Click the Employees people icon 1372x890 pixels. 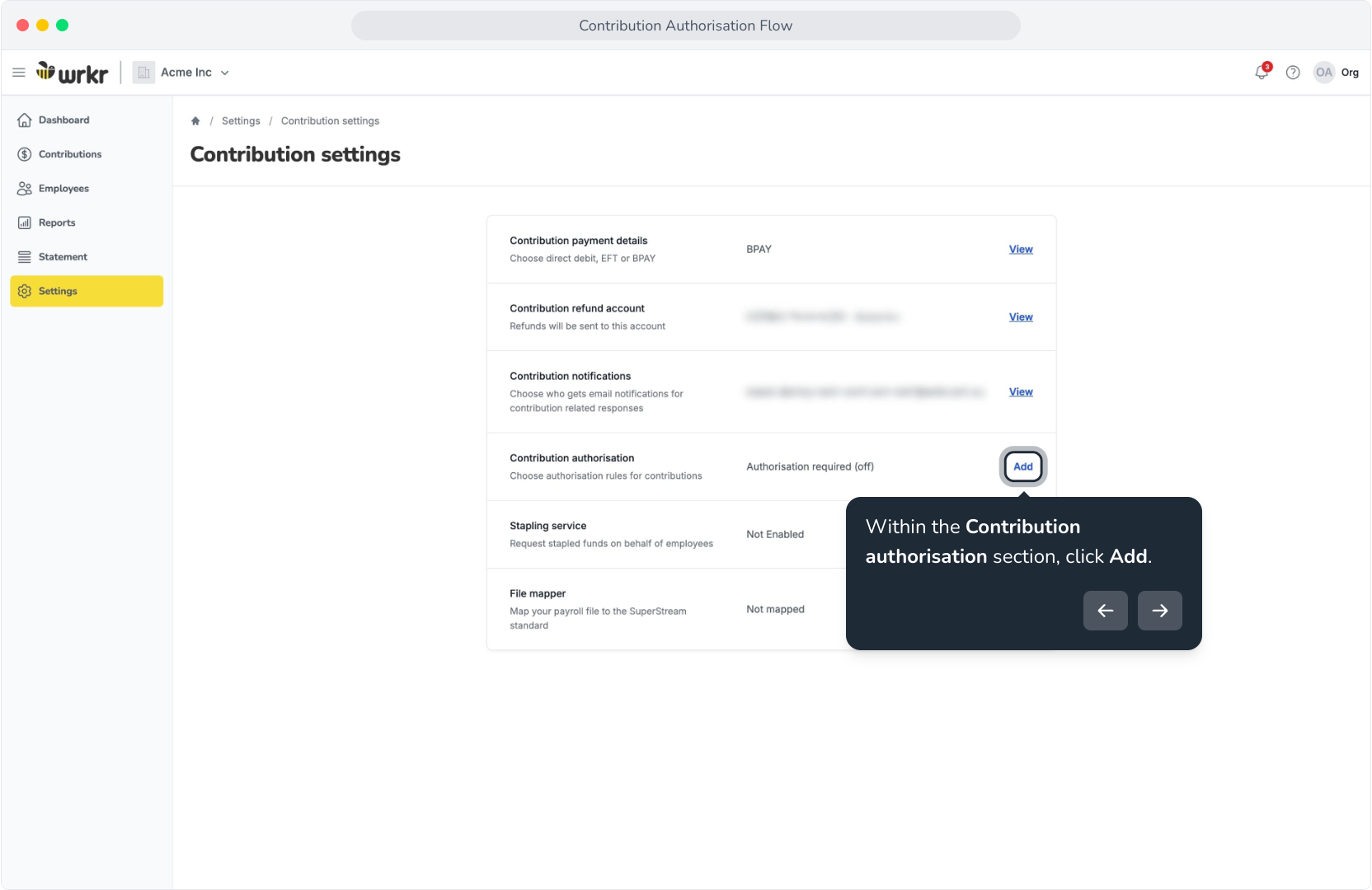pos(25,189)
